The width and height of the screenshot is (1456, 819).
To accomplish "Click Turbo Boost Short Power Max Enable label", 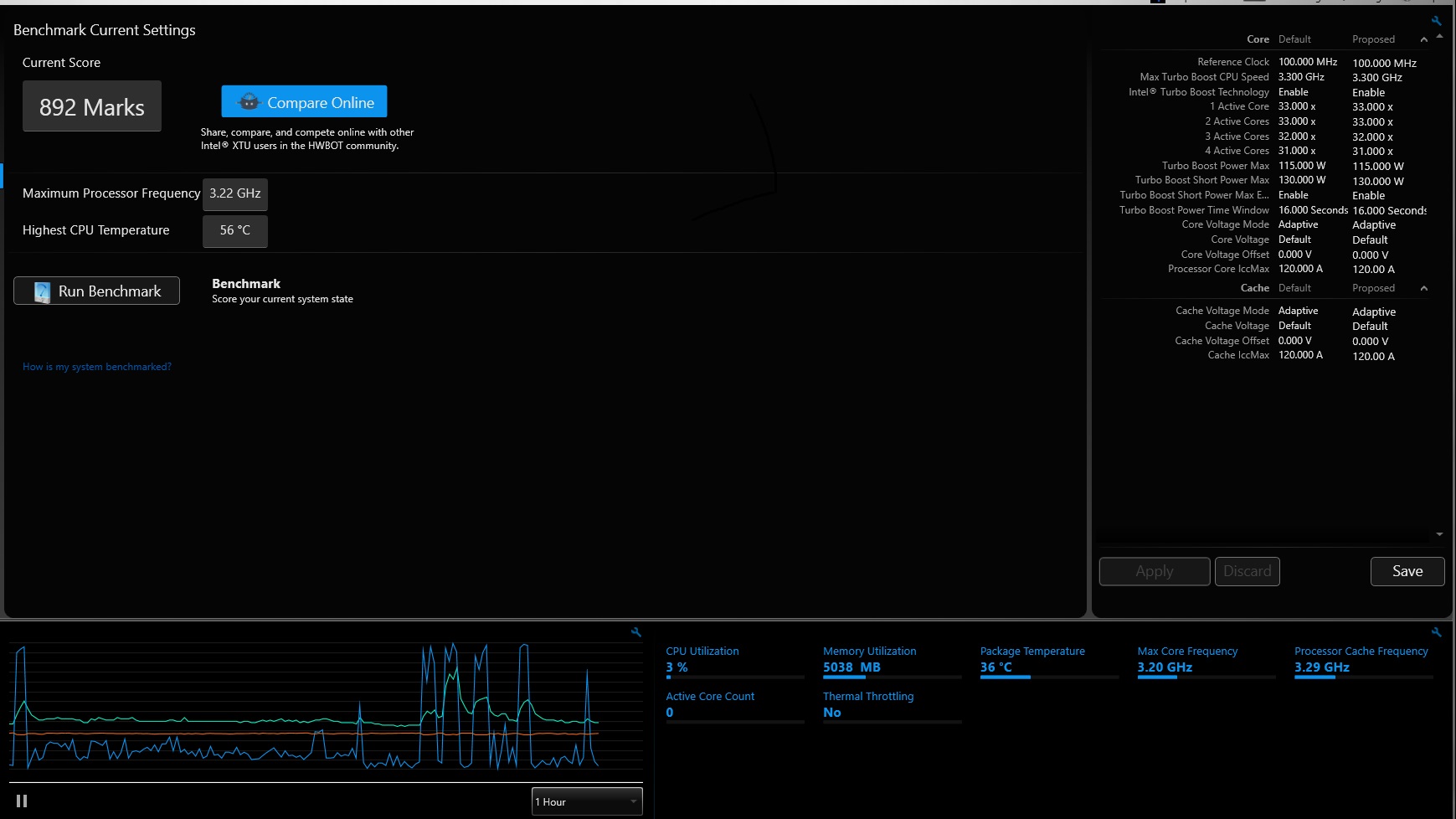I will (1195, 195).
